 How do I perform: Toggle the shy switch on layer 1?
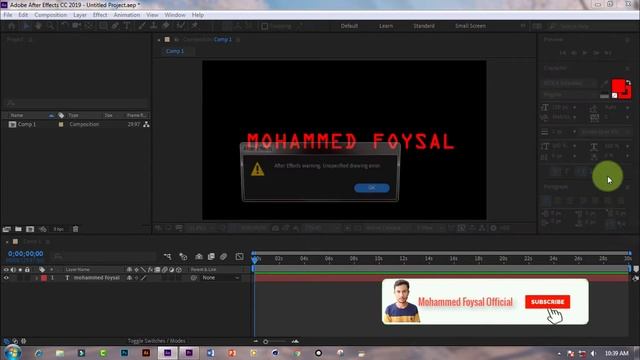(129, 278)
